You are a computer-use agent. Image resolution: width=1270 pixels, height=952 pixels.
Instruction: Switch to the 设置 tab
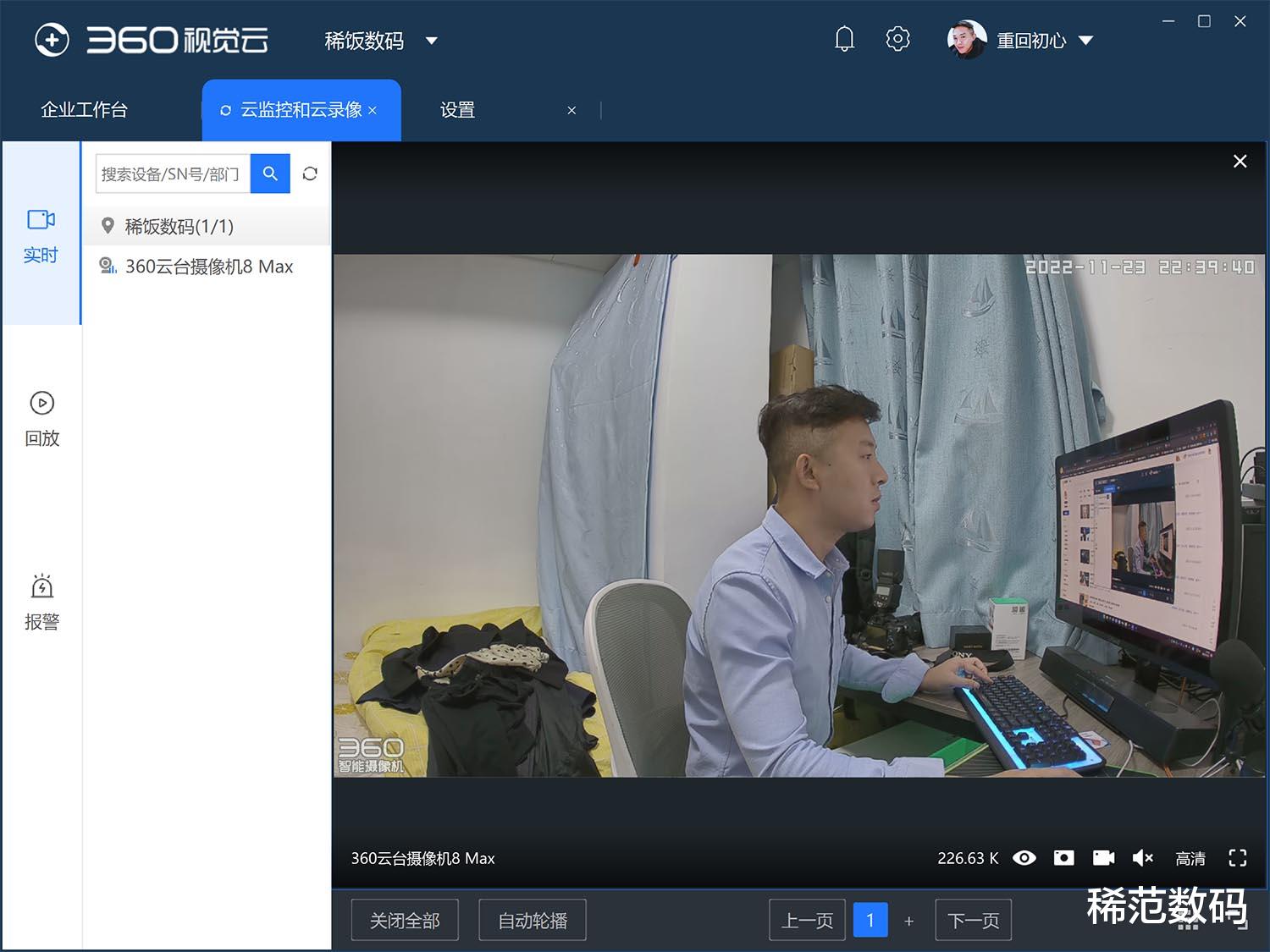457,110
